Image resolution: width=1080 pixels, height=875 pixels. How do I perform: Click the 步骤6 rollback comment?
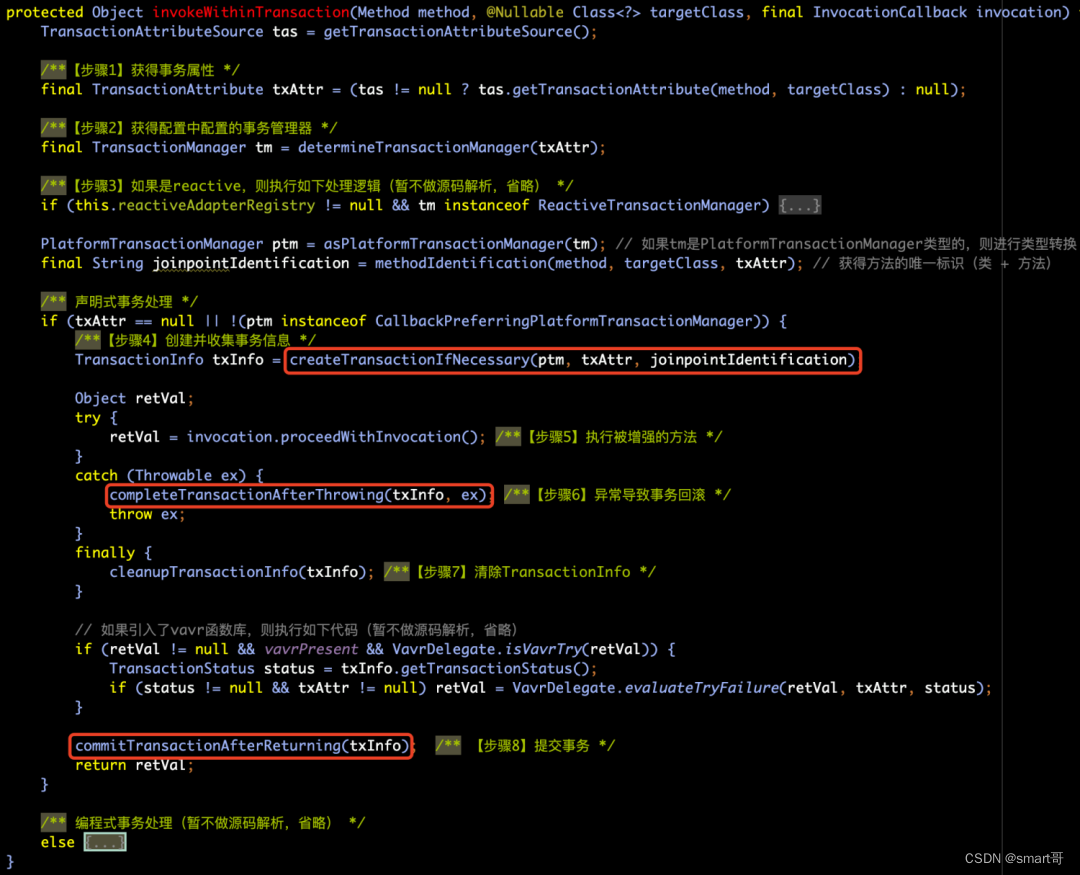(x=617, y=495)
